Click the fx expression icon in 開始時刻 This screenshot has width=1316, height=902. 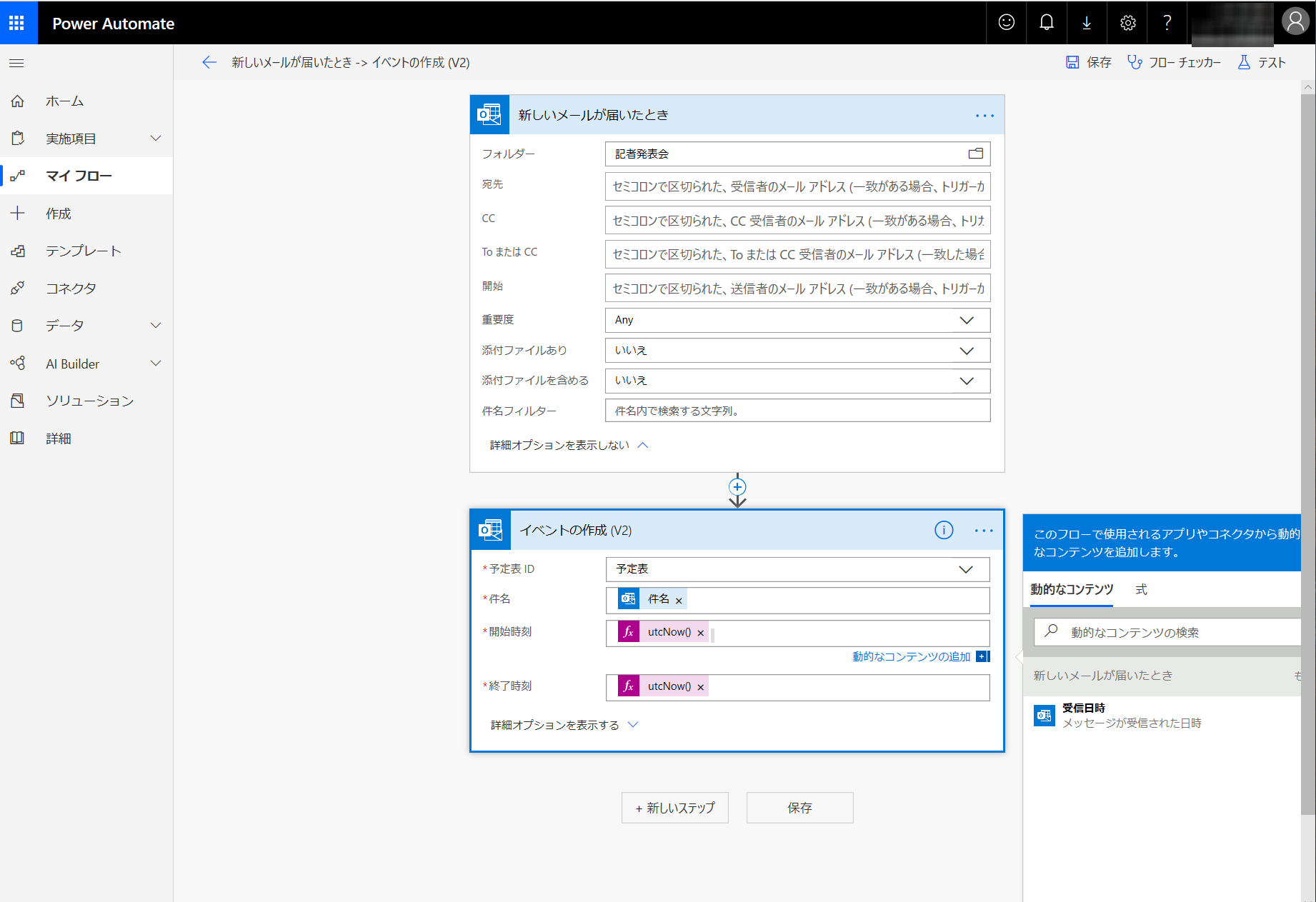click(x=629, y=632)
